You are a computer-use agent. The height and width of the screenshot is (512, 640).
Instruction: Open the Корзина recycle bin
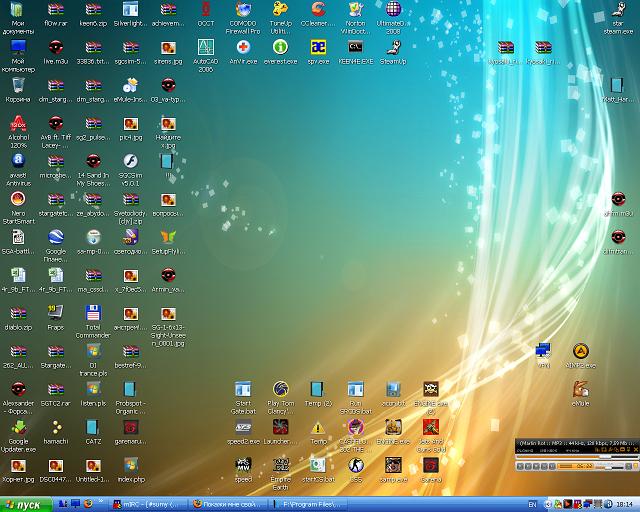[18, 85]
